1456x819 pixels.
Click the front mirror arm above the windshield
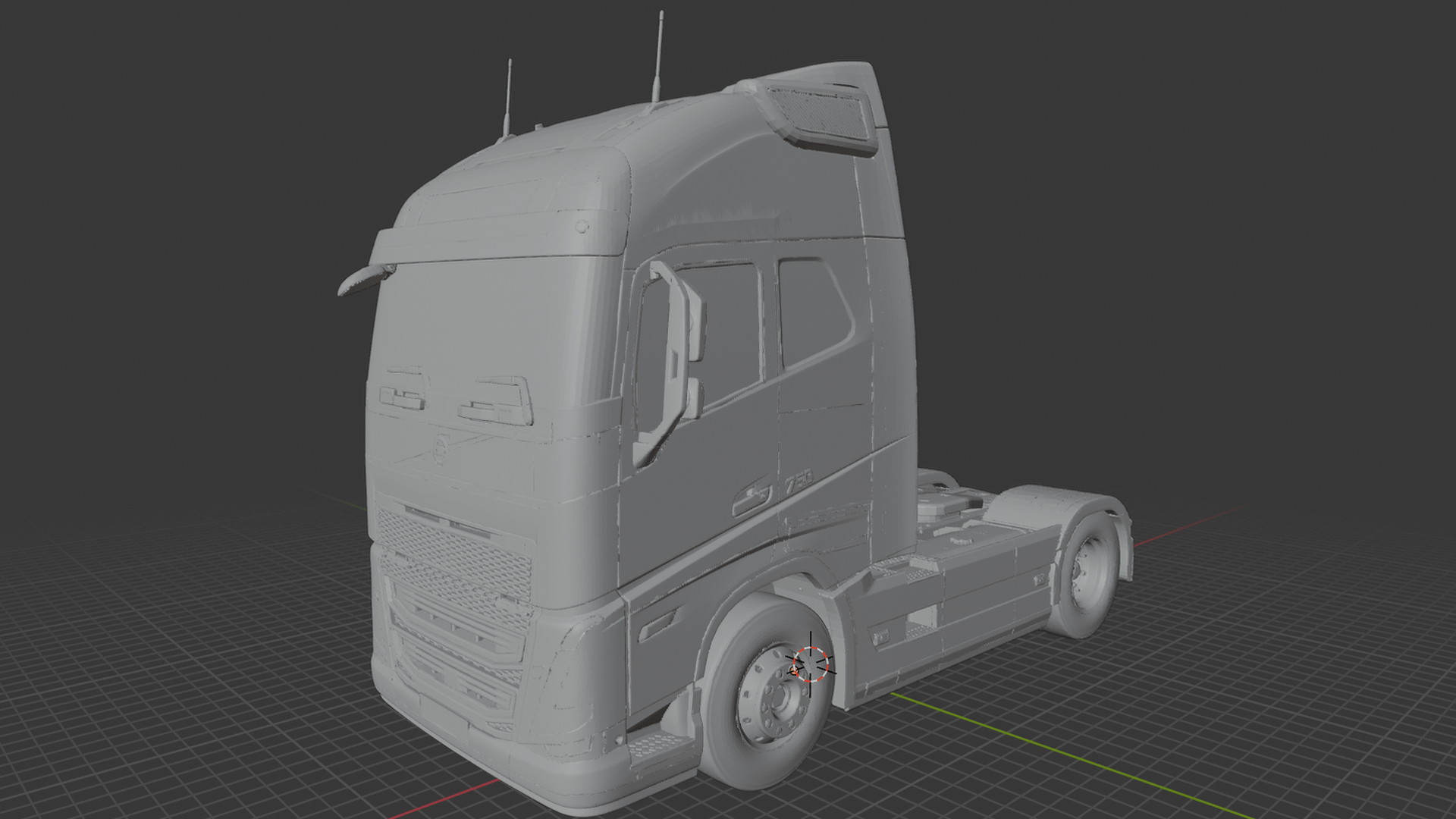(366, 278)
